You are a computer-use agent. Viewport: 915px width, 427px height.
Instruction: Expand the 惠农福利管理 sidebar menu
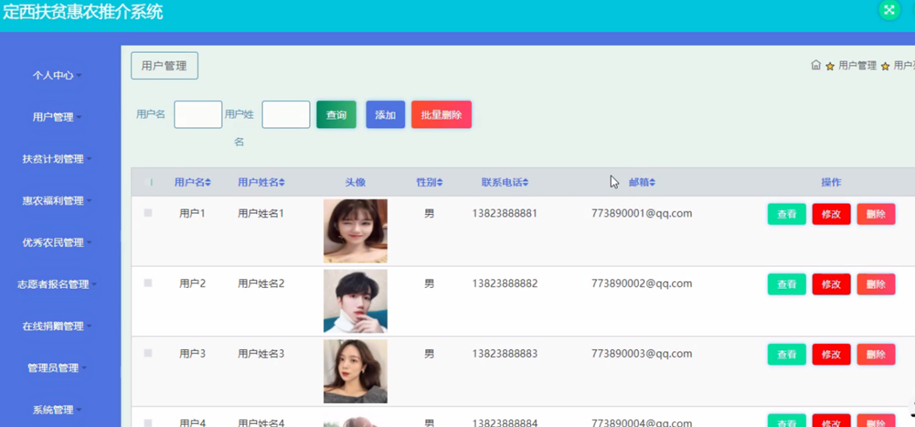(57, 201)
